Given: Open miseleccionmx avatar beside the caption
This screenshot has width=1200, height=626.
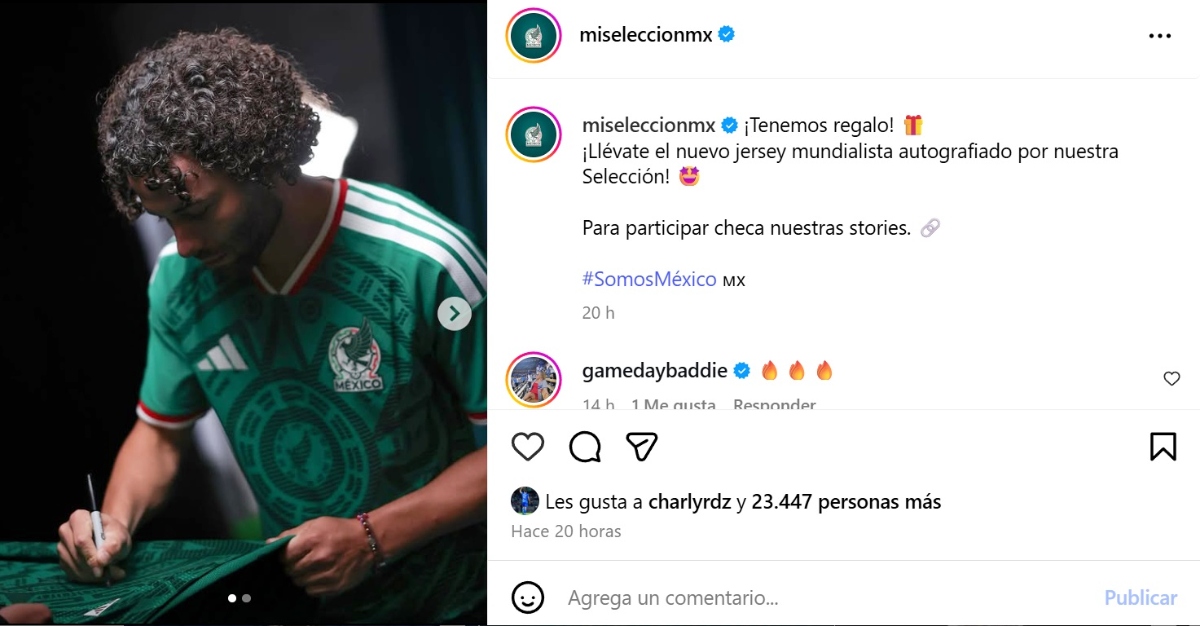Looking at the screenshot, I should (534, 135).
